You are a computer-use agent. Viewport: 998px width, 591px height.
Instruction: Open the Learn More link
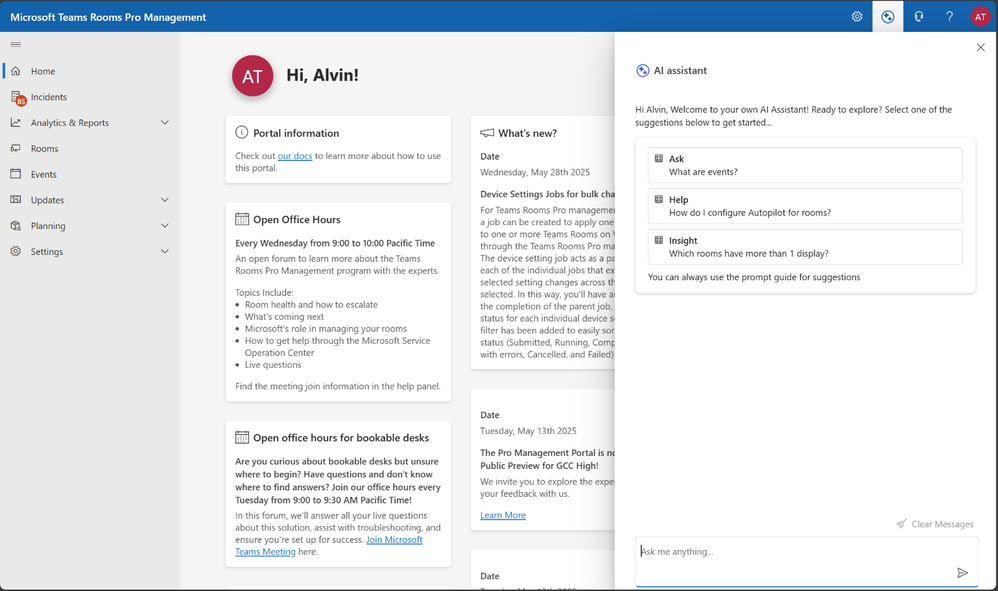tap(503, 515)
